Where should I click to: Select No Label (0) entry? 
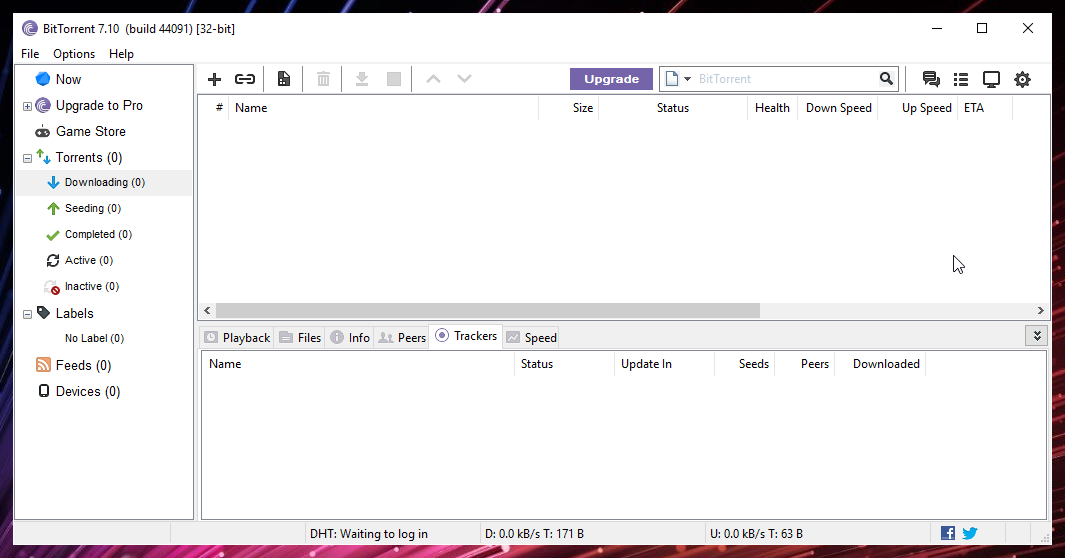pyautogui.click(x=94, y=338)
